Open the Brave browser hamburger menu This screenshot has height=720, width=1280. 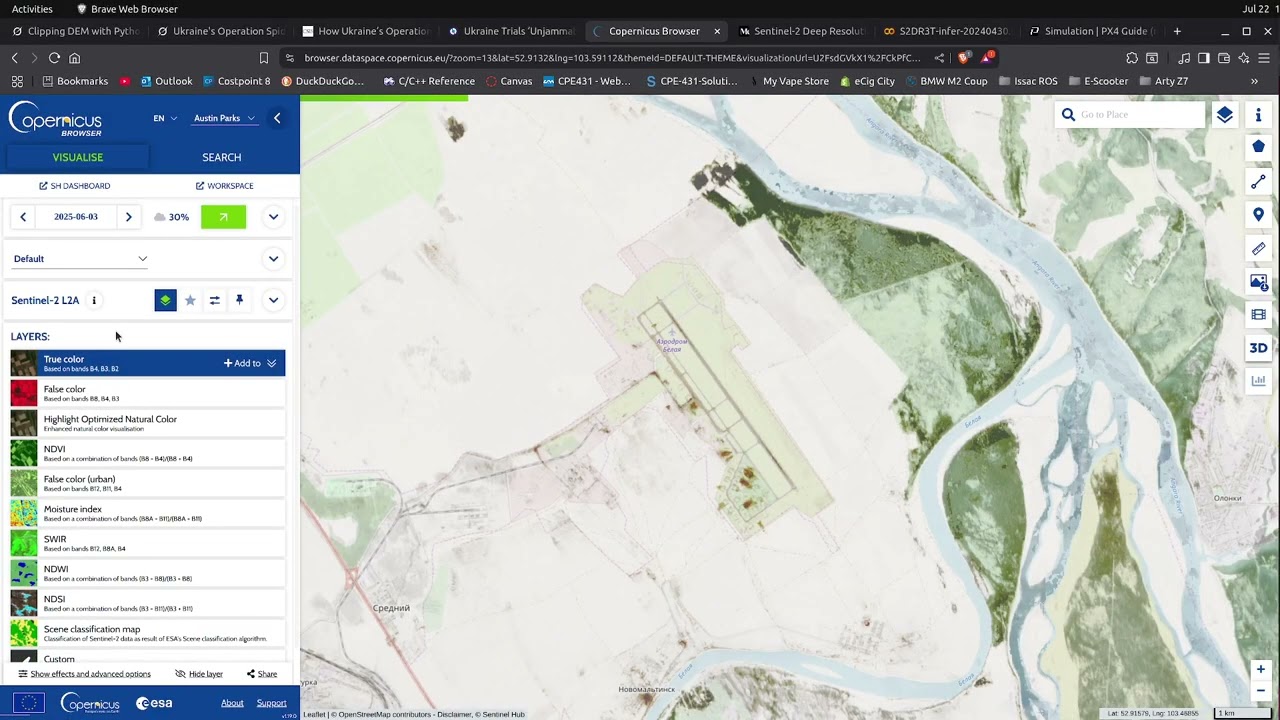click(1263, 58)
